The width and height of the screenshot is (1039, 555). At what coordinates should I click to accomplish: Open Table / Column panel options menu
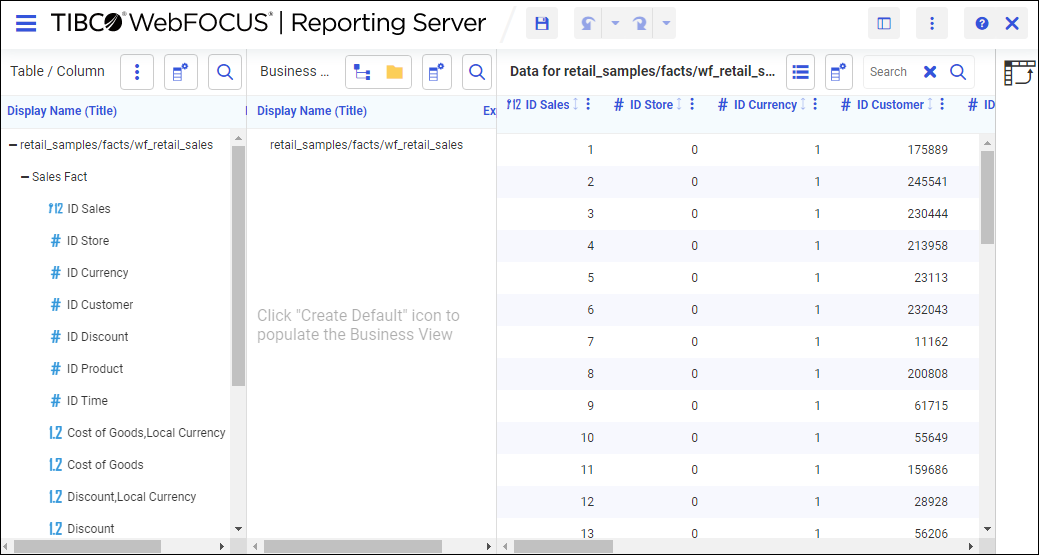137,72
